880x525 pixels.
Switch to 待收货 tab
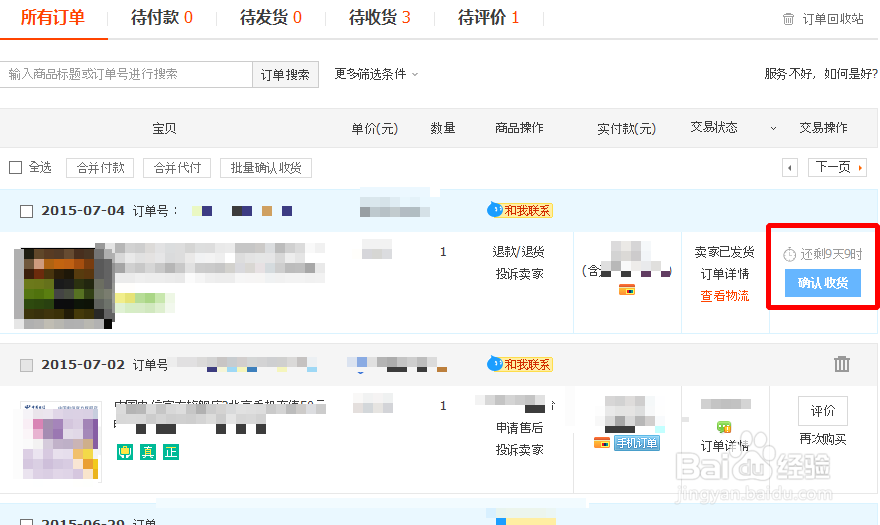point(379,17)
